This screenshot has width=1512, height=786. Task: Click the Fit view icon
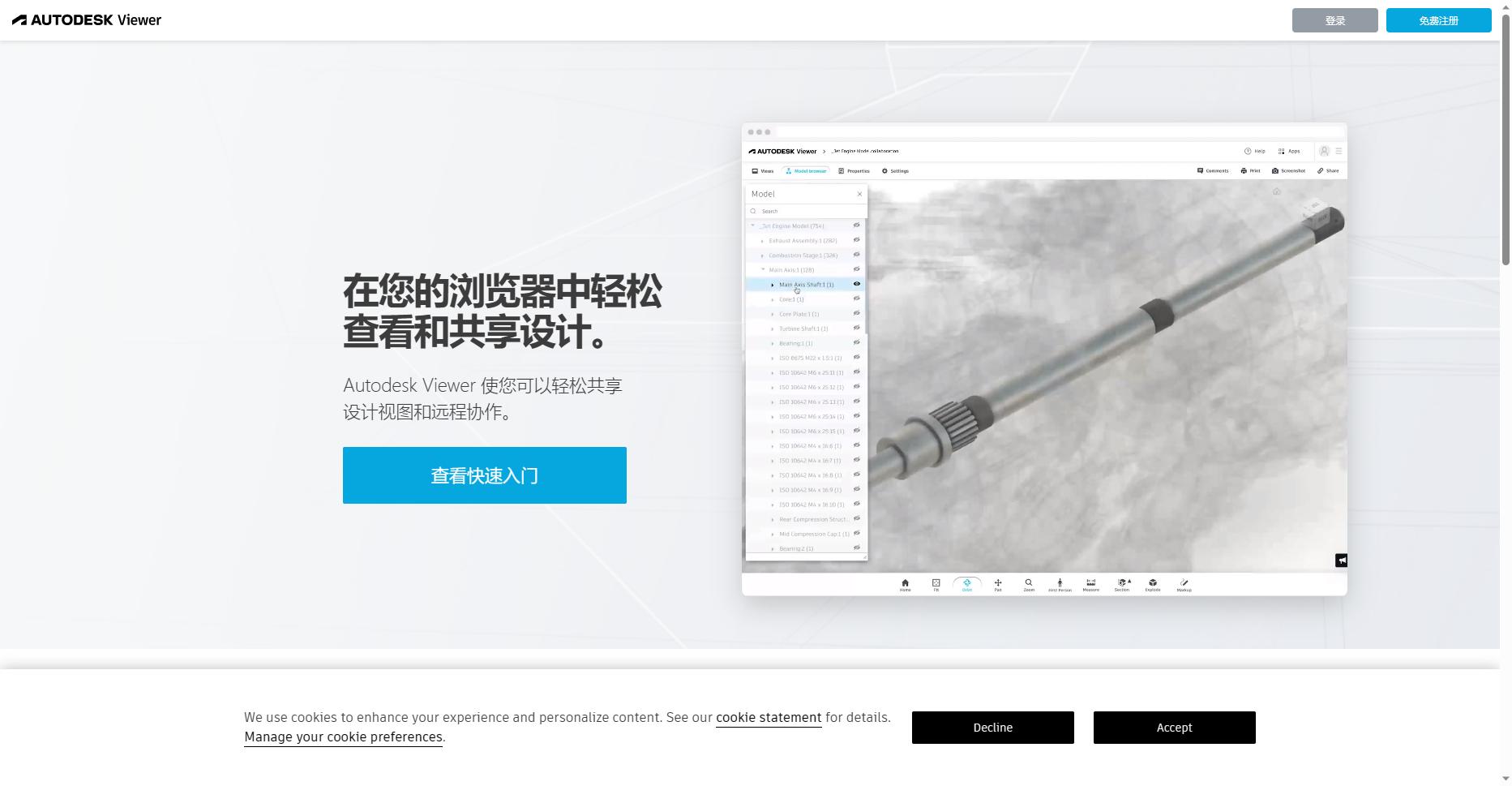(x=936, y=582)
